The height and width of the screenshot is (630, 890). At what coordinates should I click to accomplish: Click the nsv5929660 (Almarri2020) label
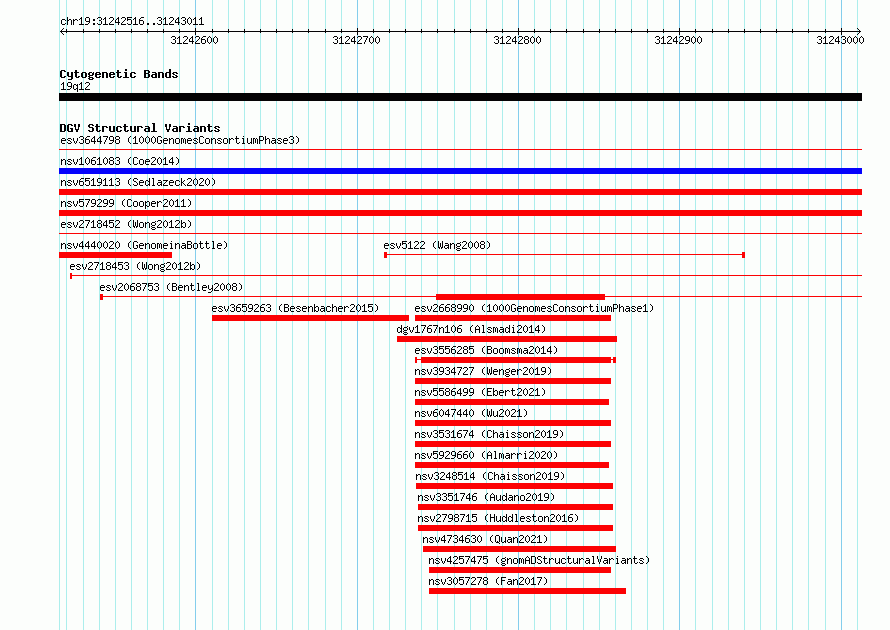[486, 455]
